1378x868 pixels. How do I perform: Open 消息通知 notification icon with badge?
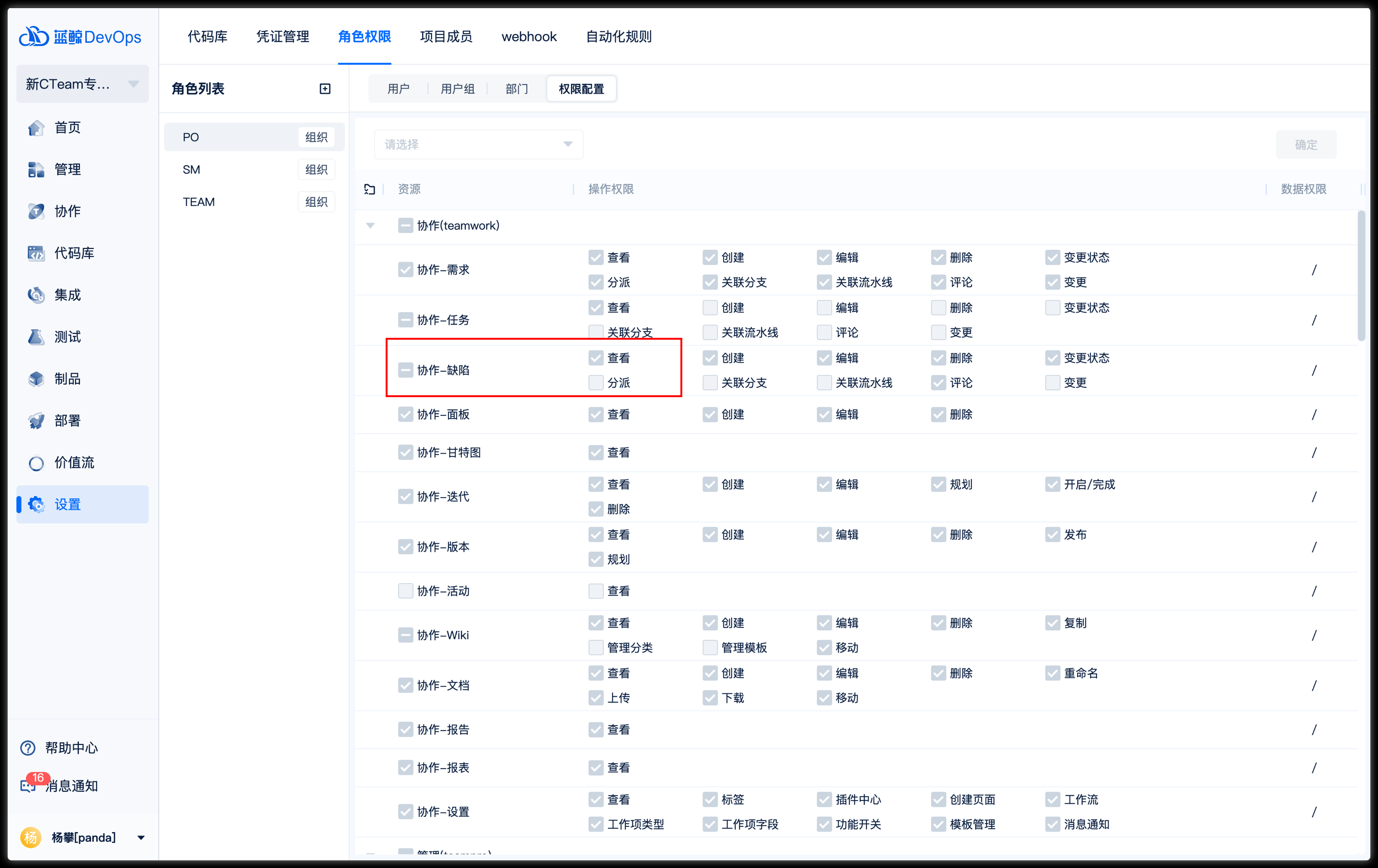click(29, 785)
